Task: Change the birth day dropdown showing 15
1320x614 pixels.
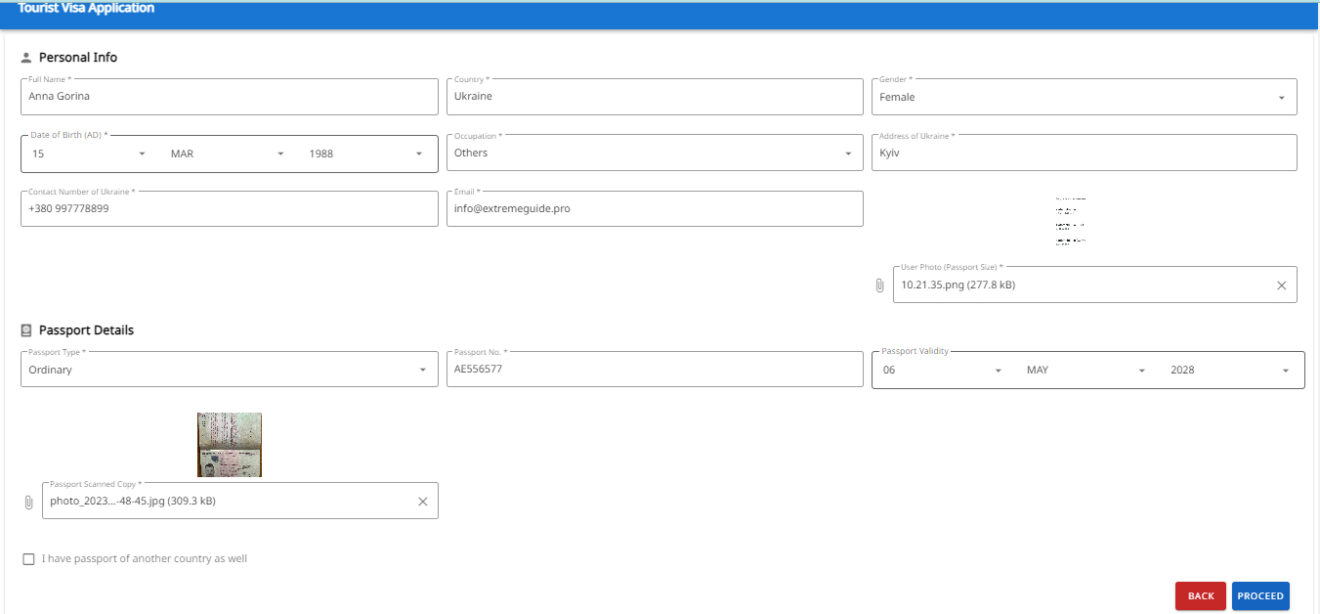Action: [89, 154]
